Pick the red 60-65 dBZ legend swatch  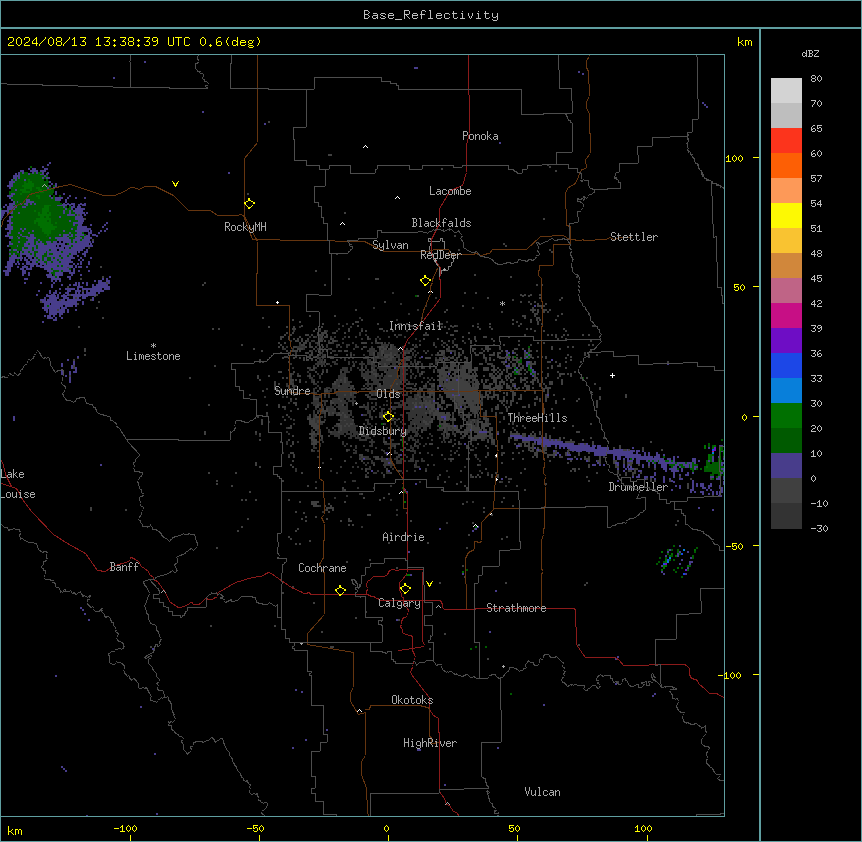(x=786, y=141)
